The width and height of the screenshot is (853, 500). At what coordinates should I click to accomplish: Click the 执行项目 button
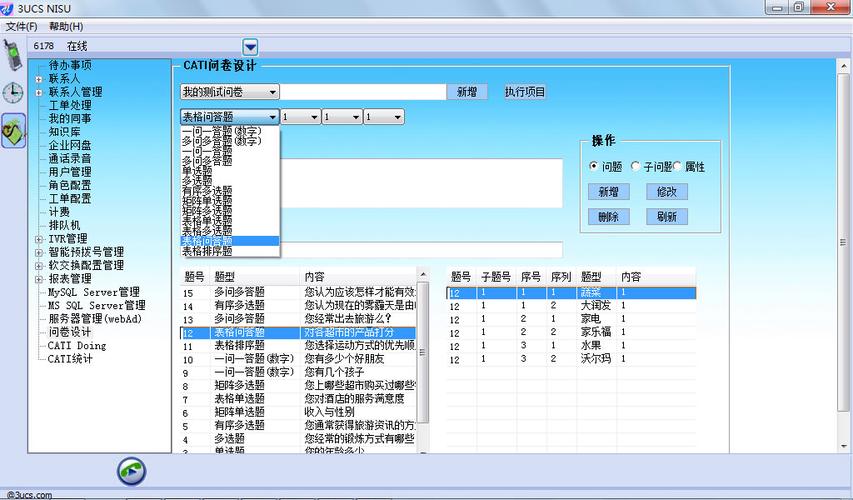[525, 92]
